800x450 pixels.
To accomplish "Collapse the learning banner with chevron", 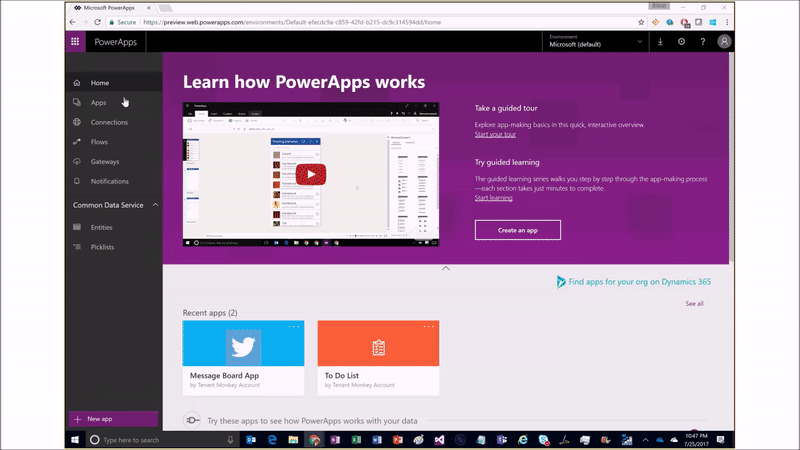I will coord(446,268).
